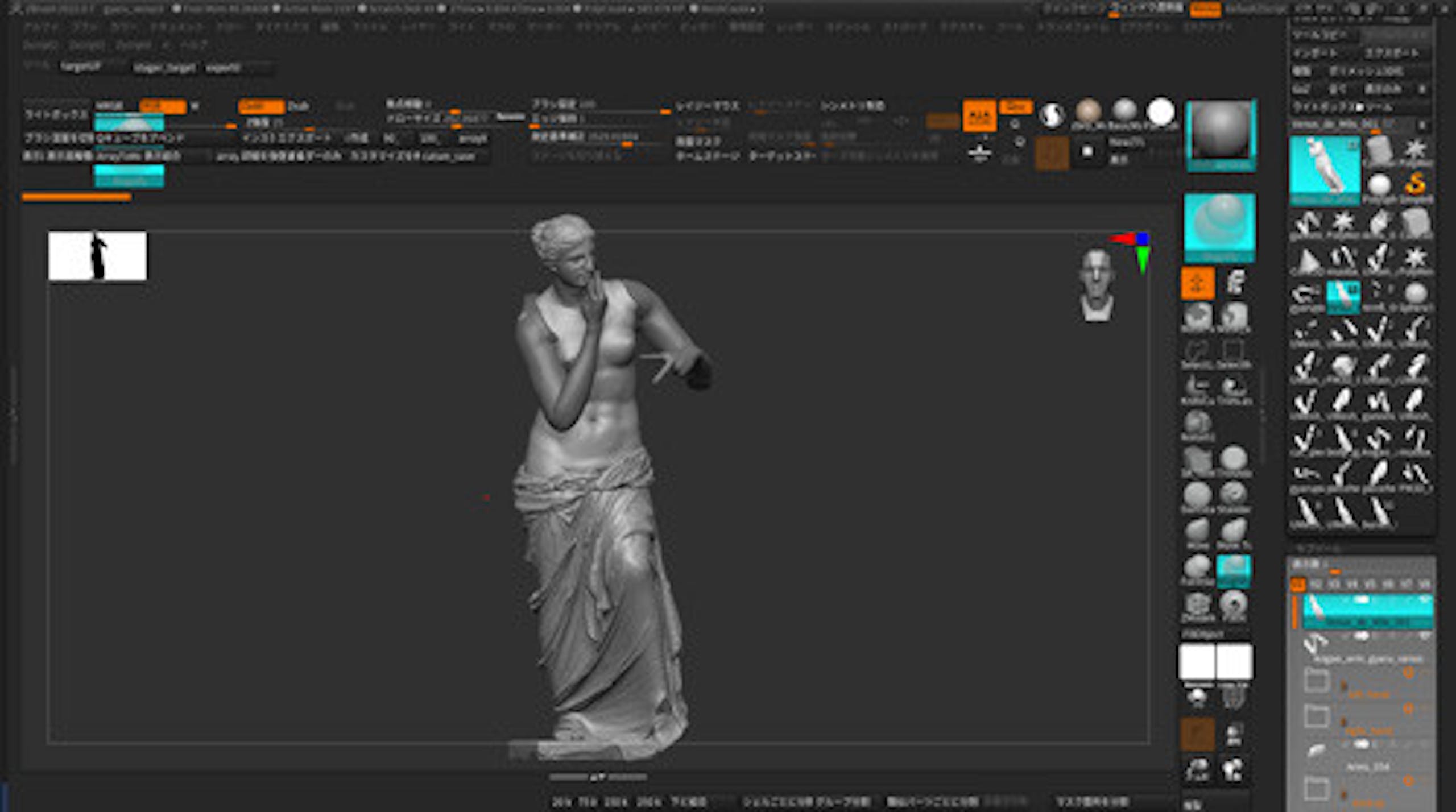Click the left white main color swatch
The height and width of the screenshot is (812, 1456).
click(x=1197, y=662)
